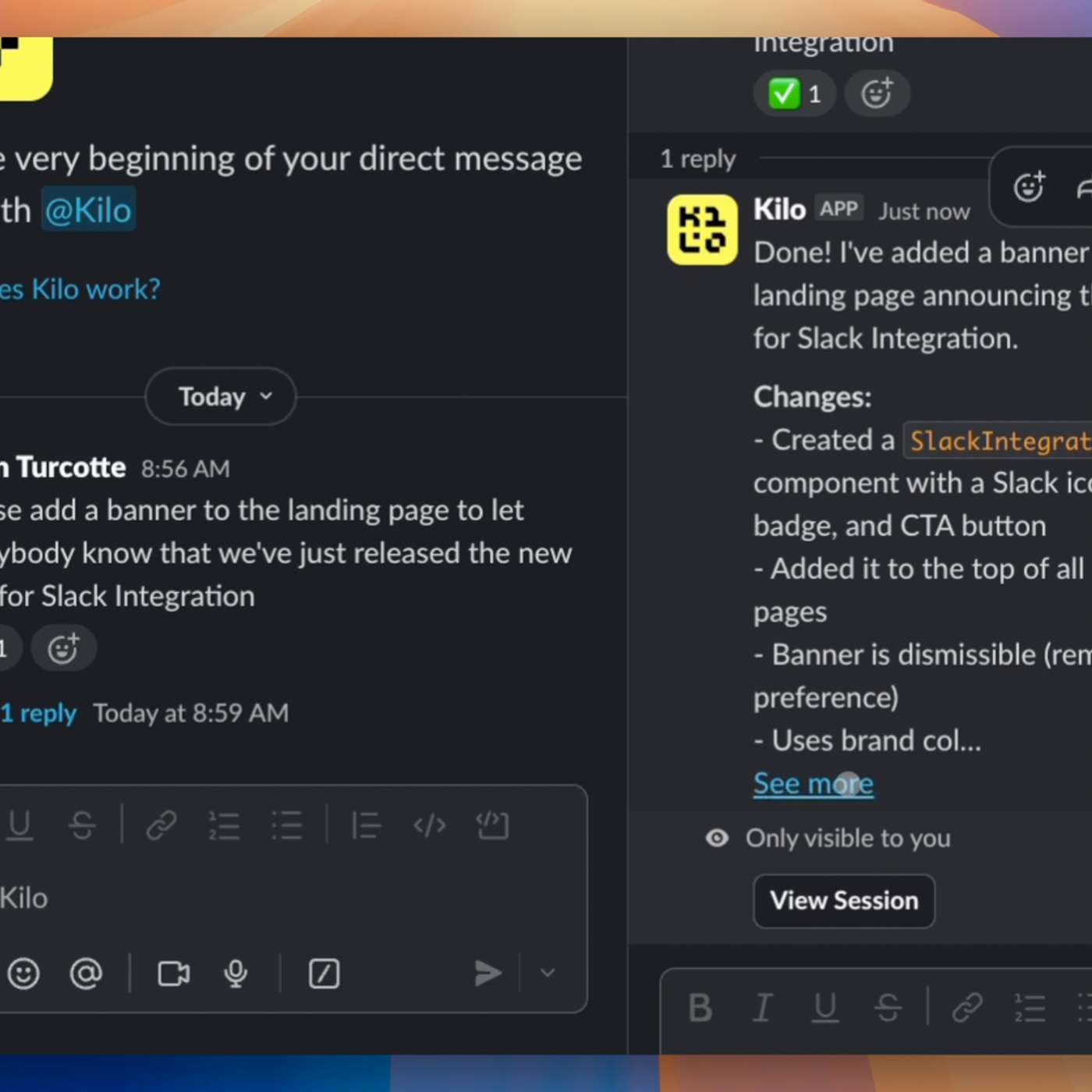
Task: Click the View Session button
Action: coord(843,901)
